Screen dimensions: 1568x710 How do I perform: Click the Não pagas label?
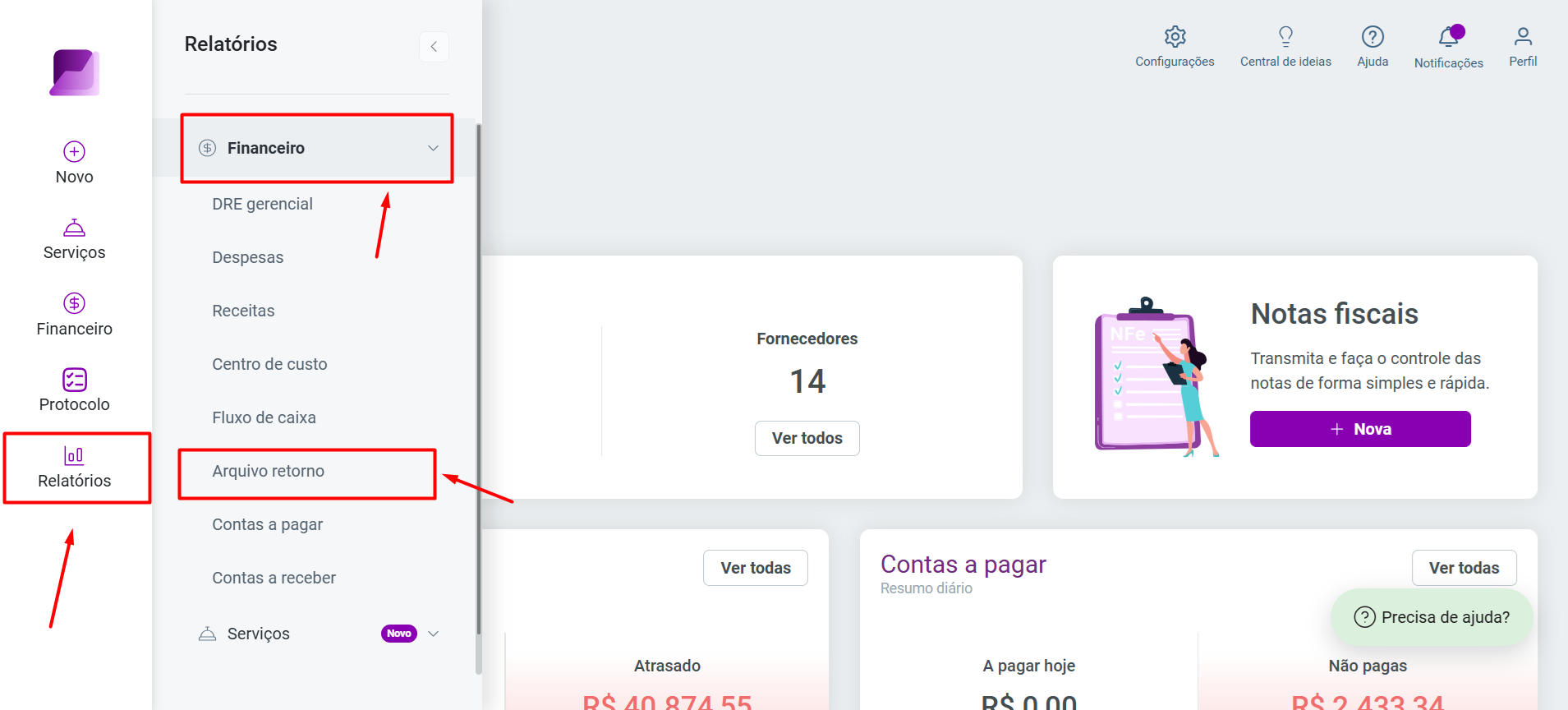[x=1368, y=666]
